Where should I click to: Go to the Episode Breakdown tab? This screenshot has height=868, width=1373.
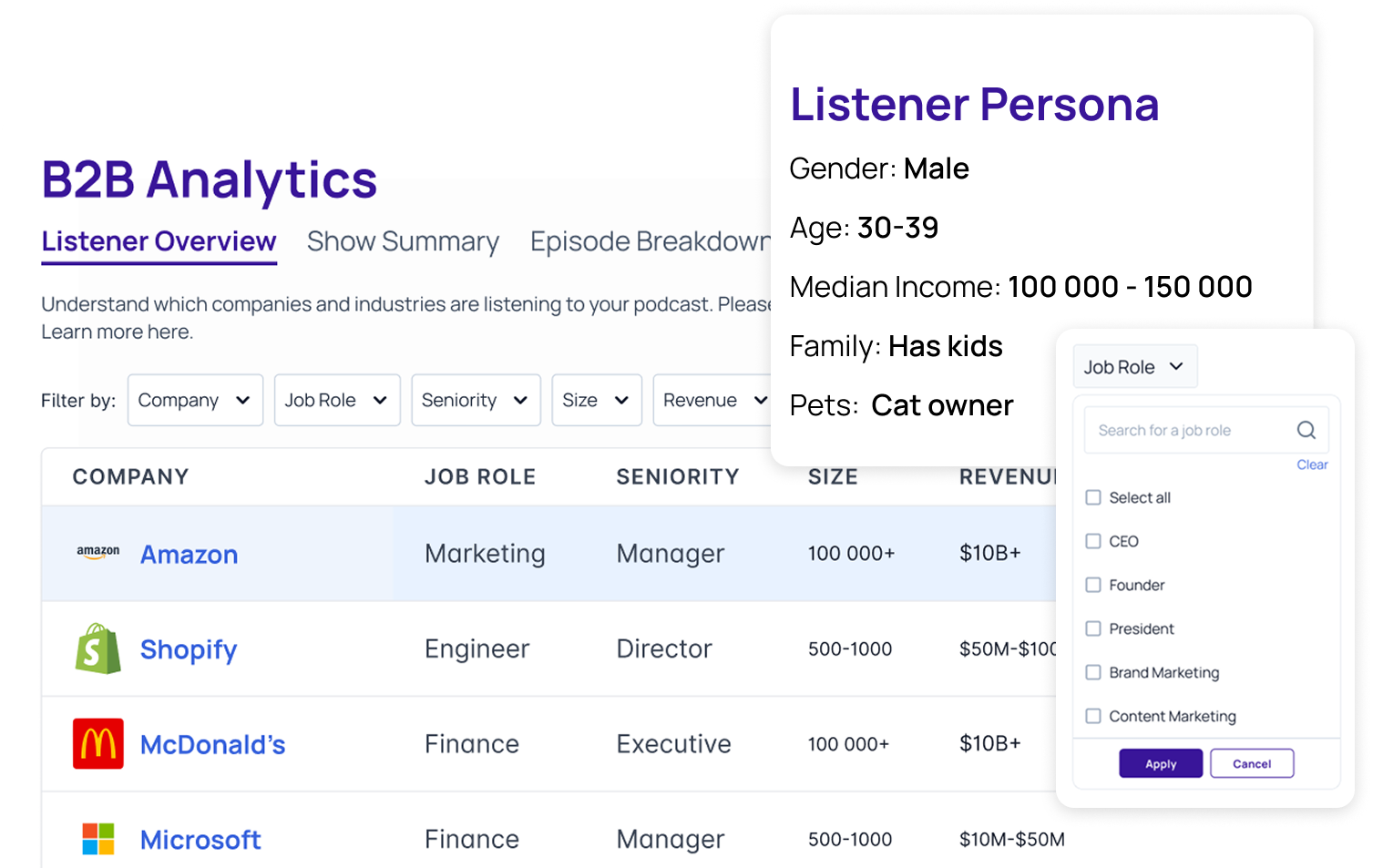pyautogui.click(x=651, y=241)
